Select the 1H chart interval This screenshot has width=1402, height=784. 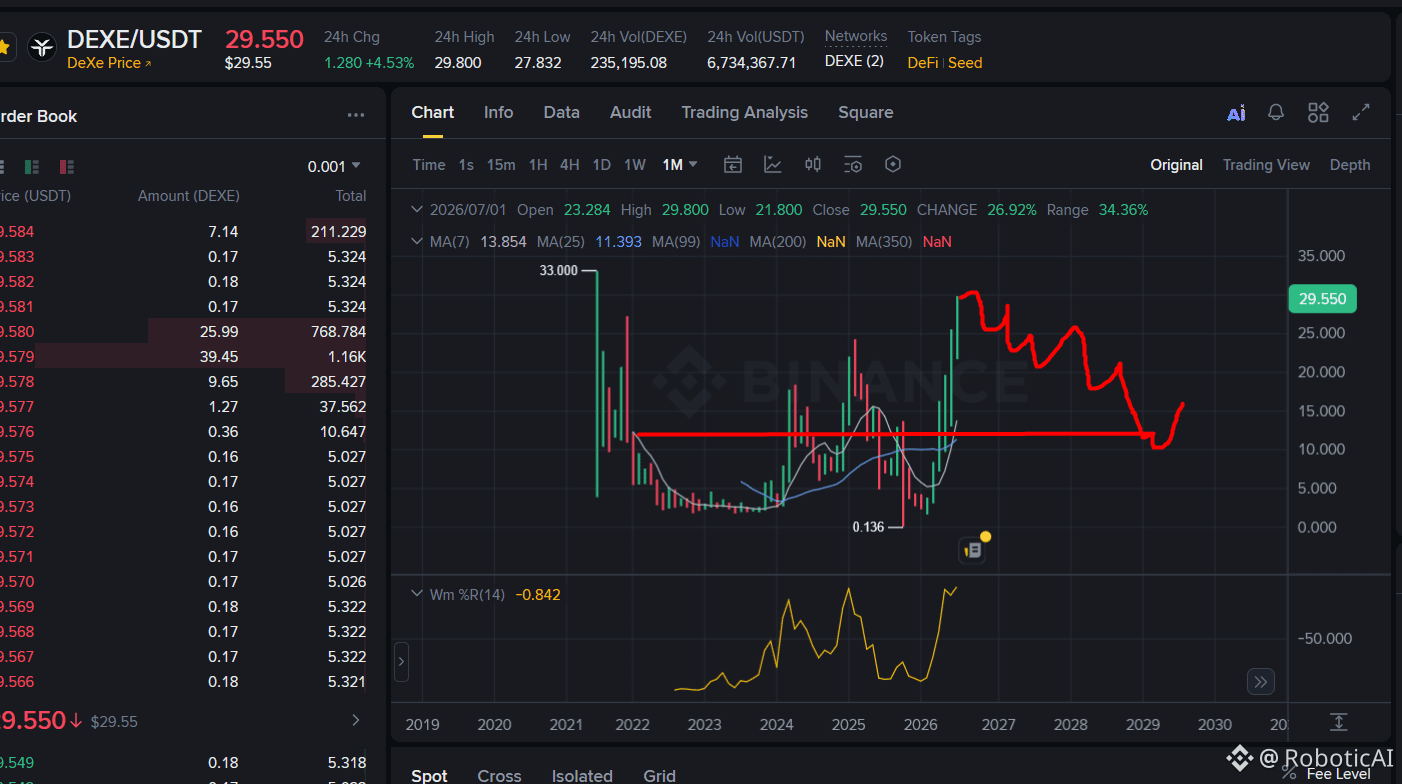(538, 165)
